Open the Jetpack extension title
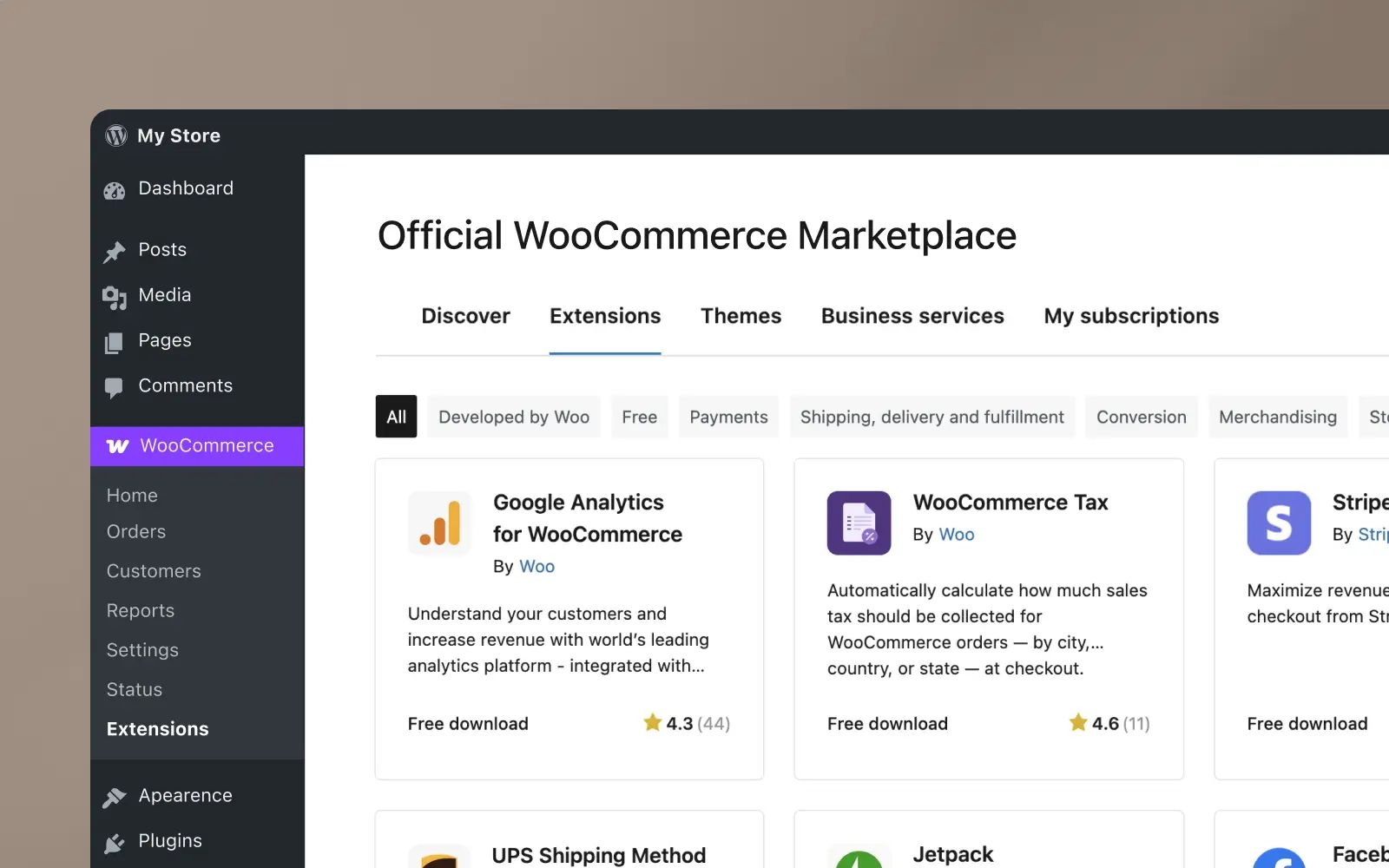1389x868 pixels. coord(952,855)
